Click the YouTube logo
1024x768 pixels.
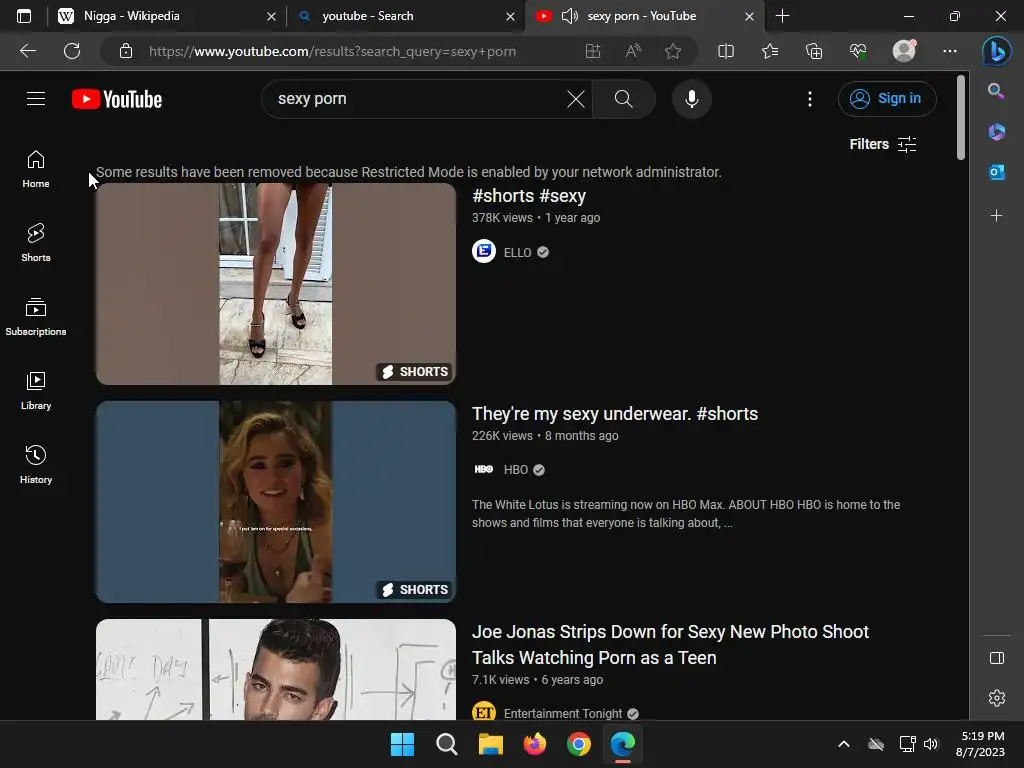pyautogui.click(x=117, y=99)
